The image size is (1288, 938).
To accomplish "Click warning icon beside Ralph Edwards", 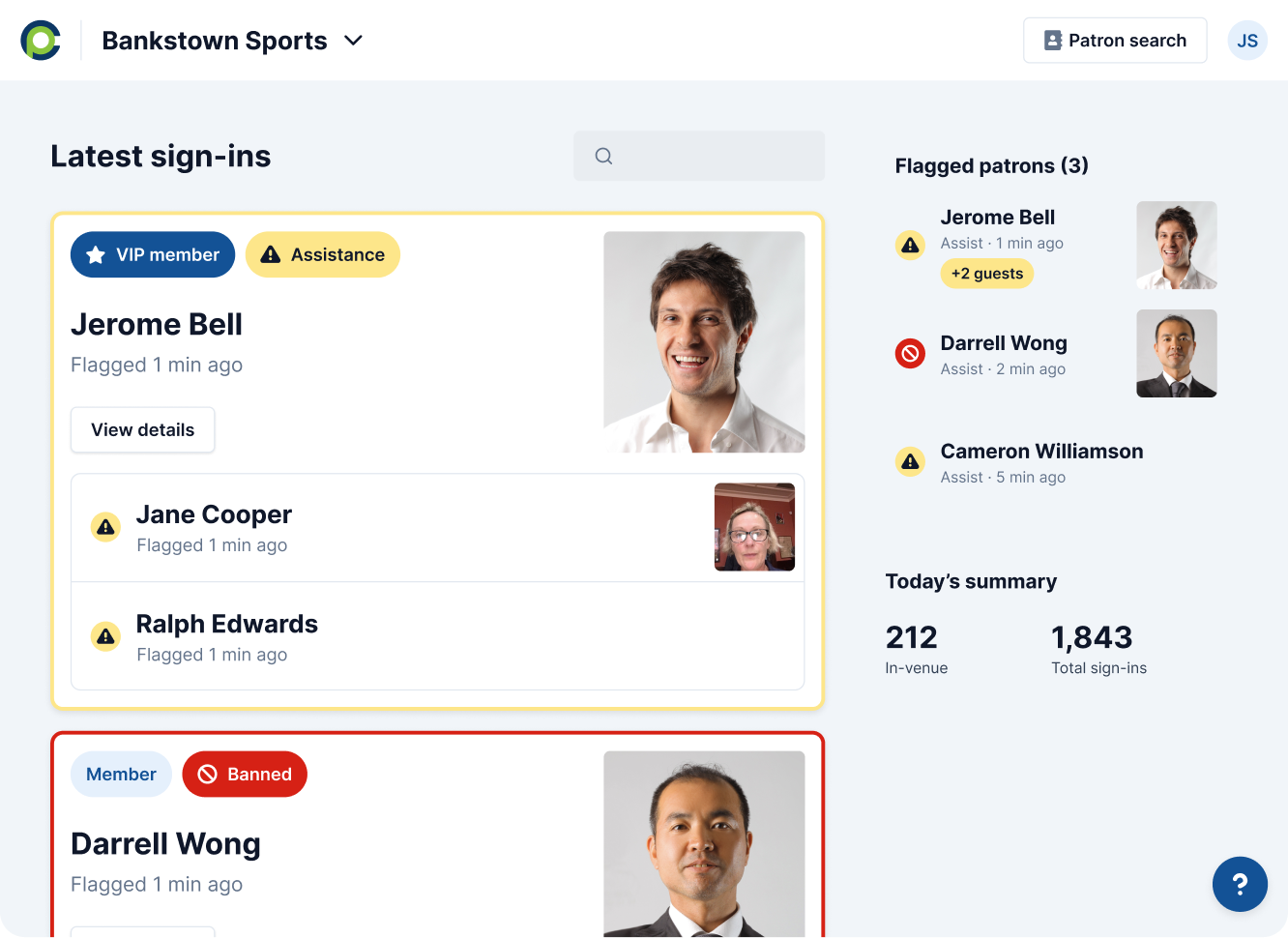I will pyautogui.click(x=105, y=636).
